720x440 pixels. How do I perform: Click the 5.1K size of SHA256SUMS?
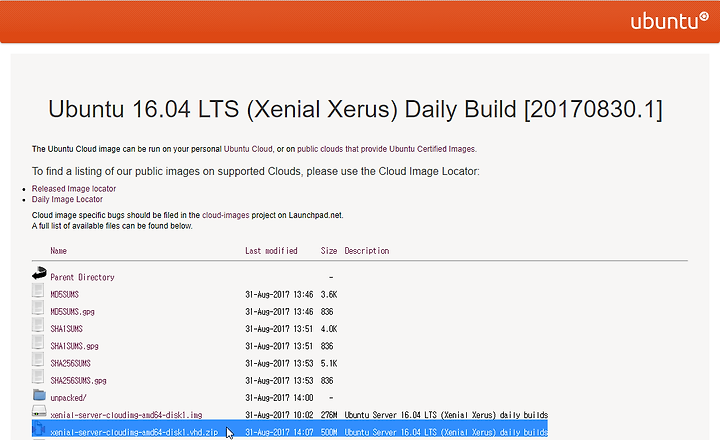tap(329, 363)
